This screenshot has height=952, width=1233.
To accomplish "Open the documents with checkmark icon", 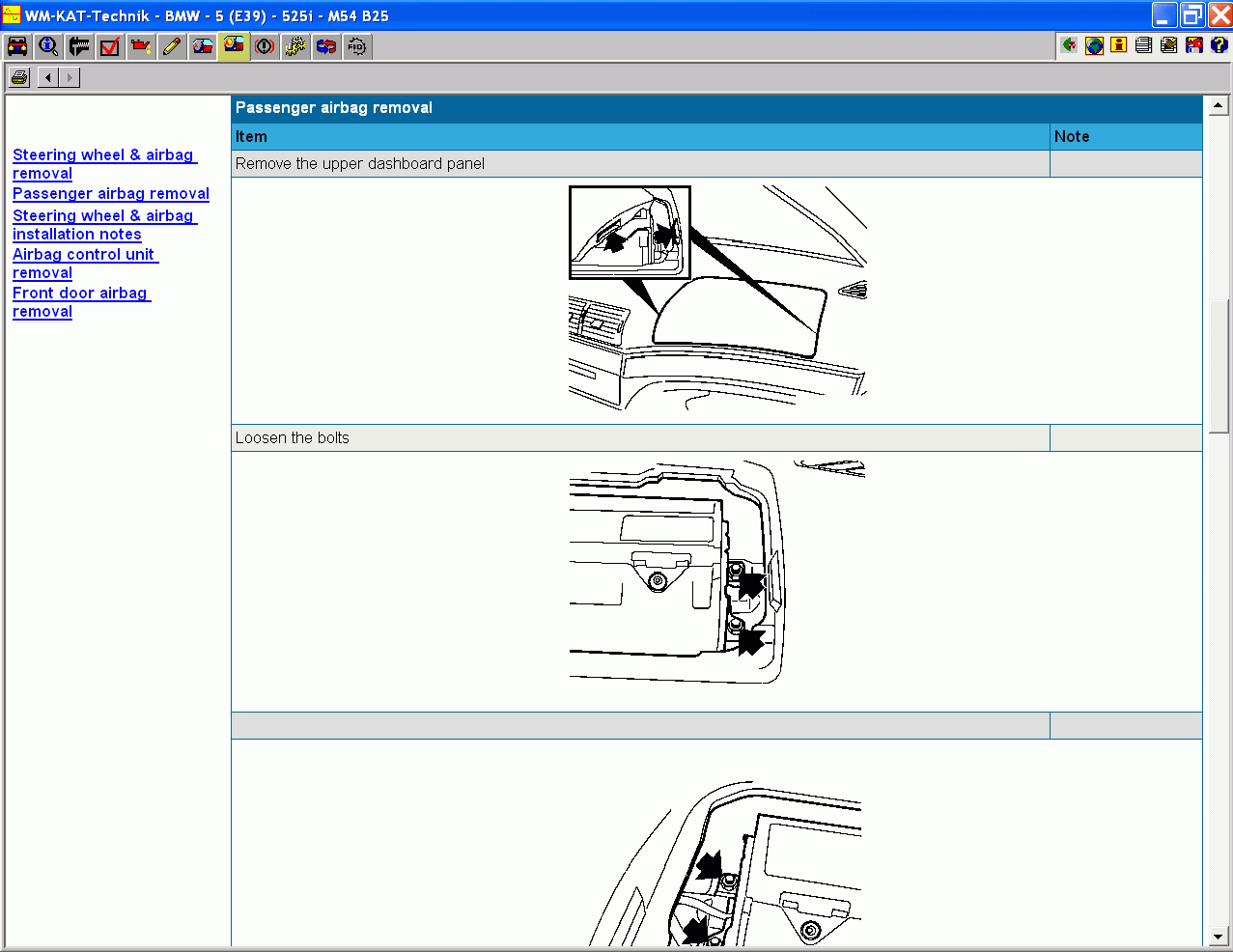I will click(1169, 45).
